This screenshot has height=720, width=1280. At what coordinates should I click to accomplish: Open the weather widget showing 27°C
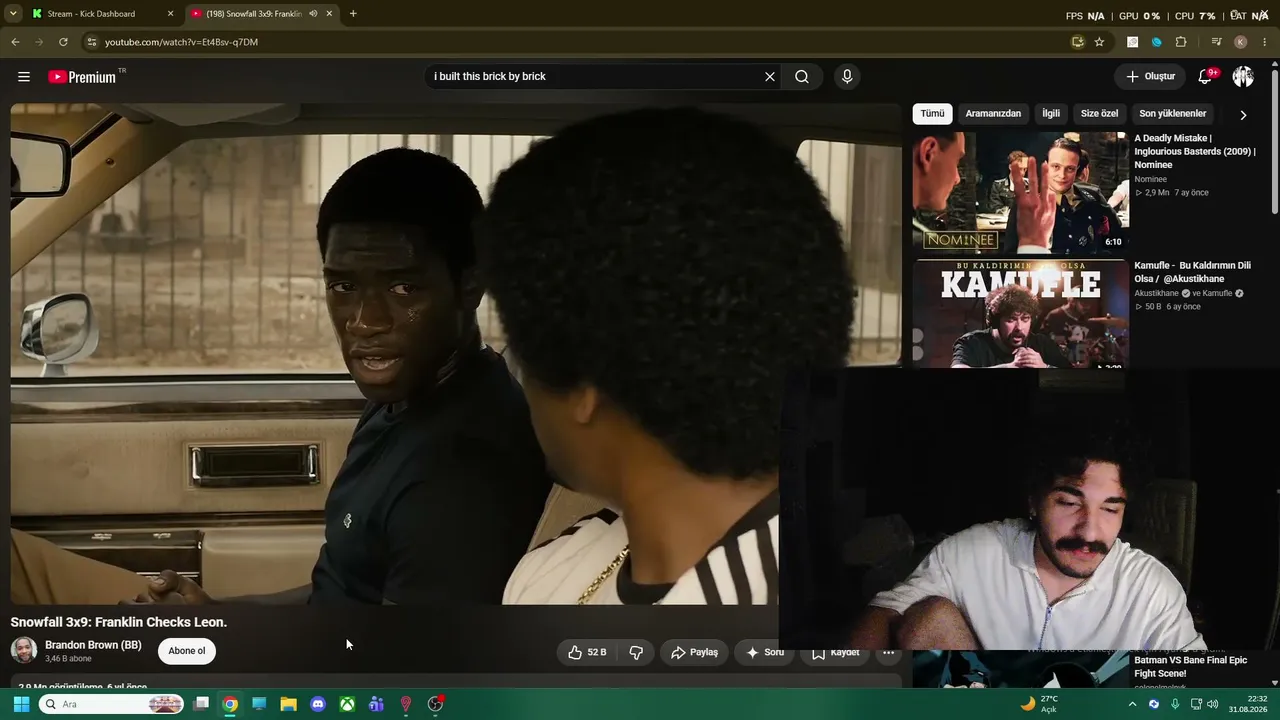(x=1039, y=704)
